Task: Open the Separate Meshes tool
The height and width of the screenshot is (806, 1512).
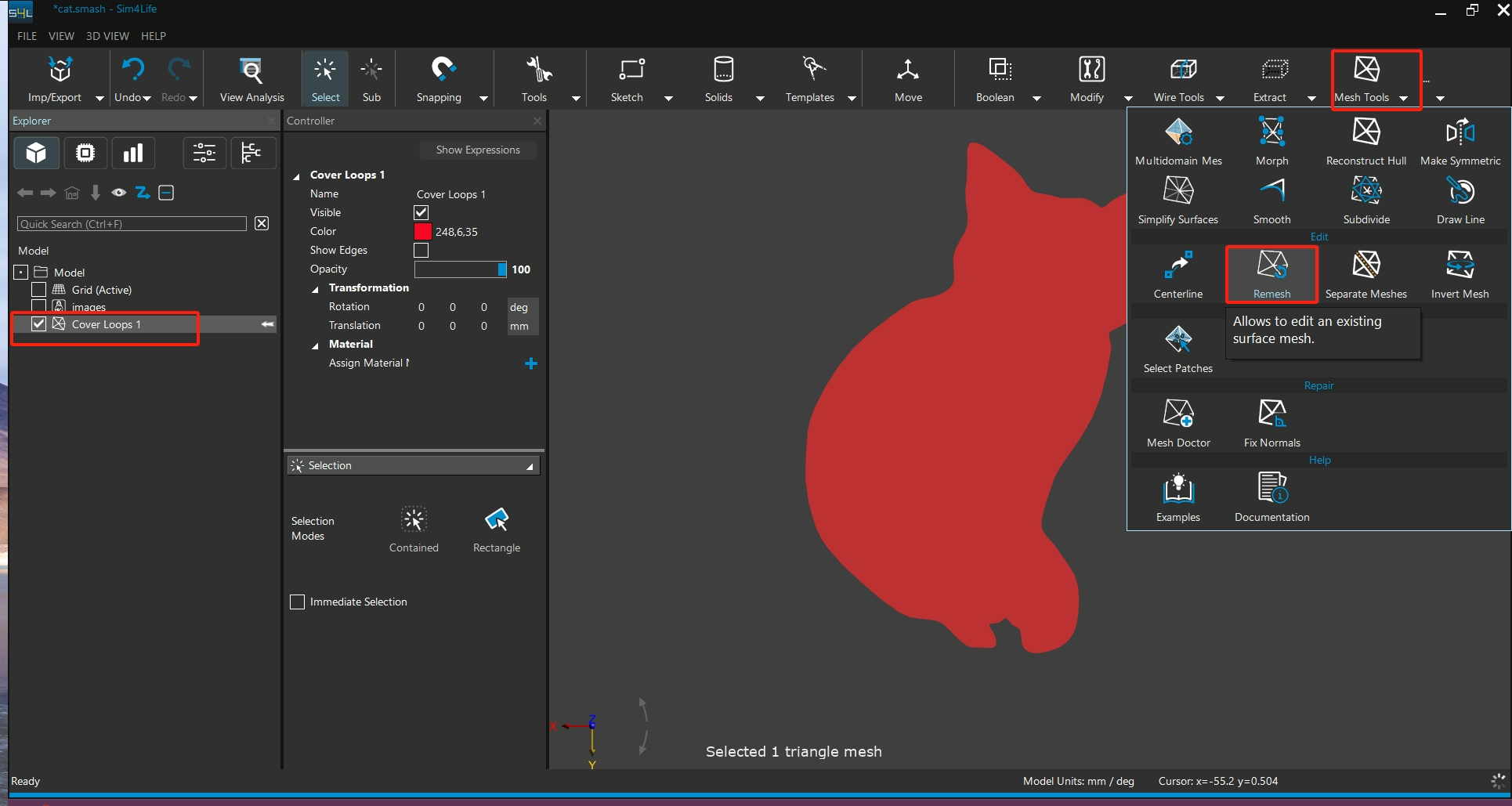Action: click(x=1366, y=266)
